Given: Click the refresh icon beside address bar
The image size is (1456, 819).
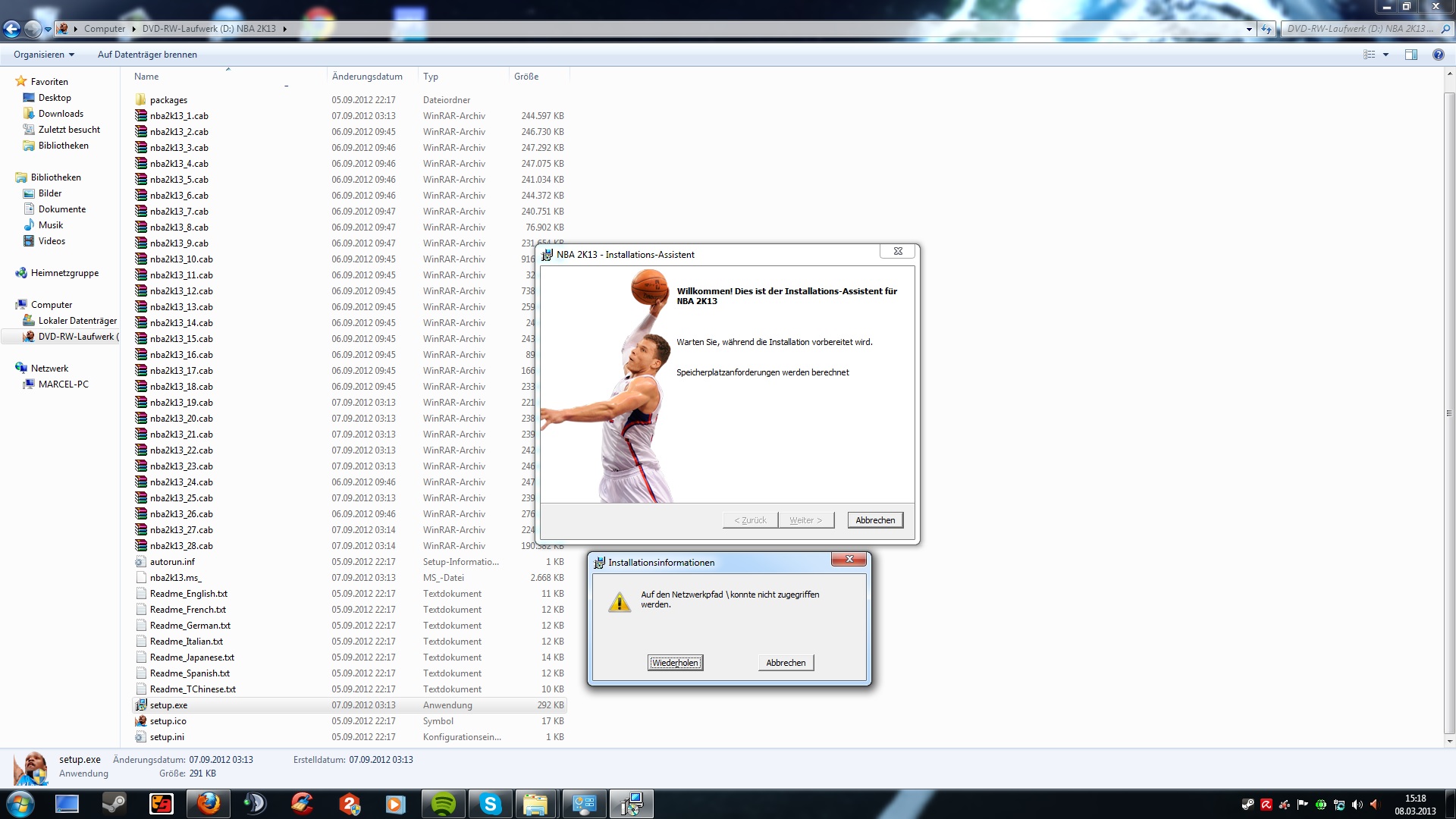Looking at the screenshot, I should click(x=1266, y=29).
